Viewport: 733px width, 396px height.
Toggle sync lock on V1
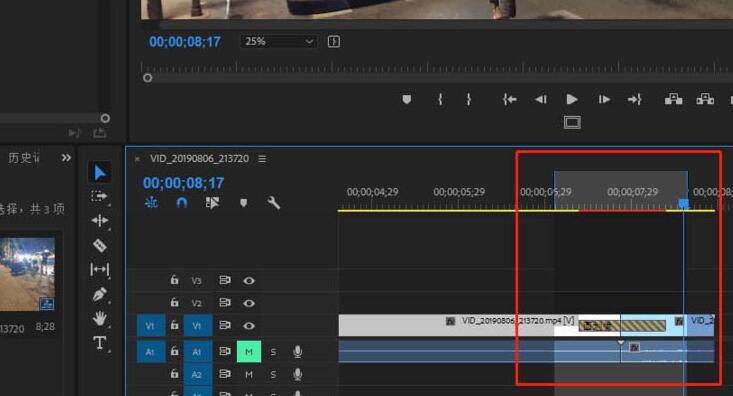click(x=225, y=325)
